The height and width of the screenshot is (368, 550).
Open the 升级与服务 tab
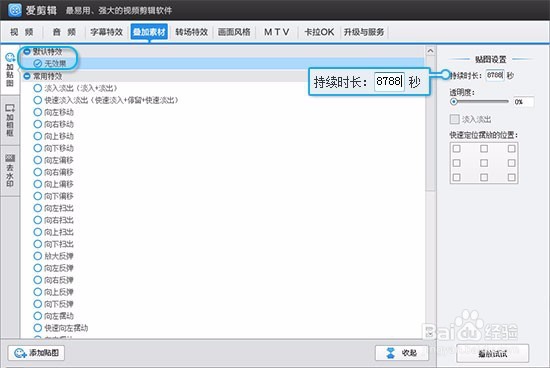(x=364, y=32)
